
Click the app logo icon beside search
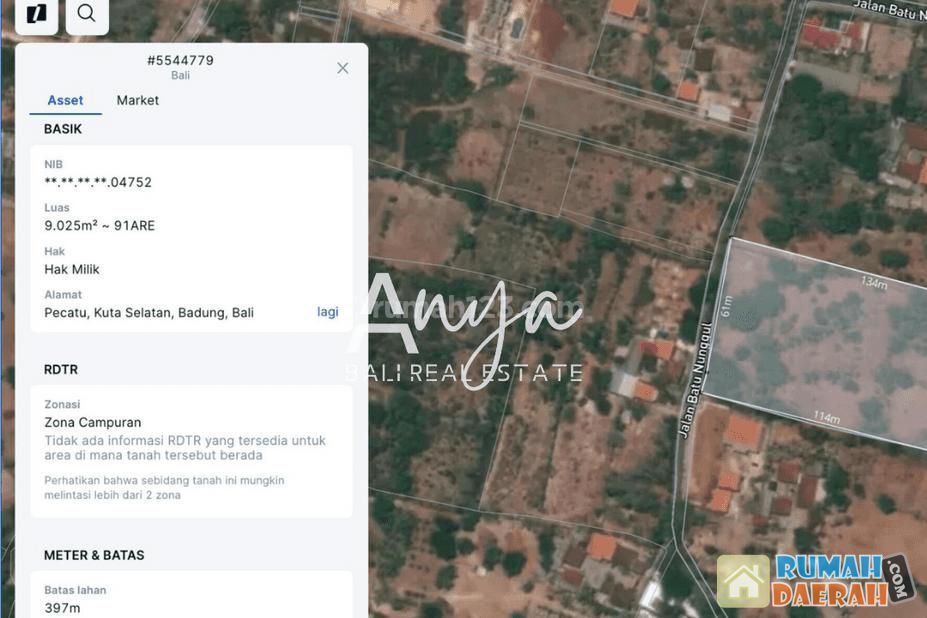36,14
